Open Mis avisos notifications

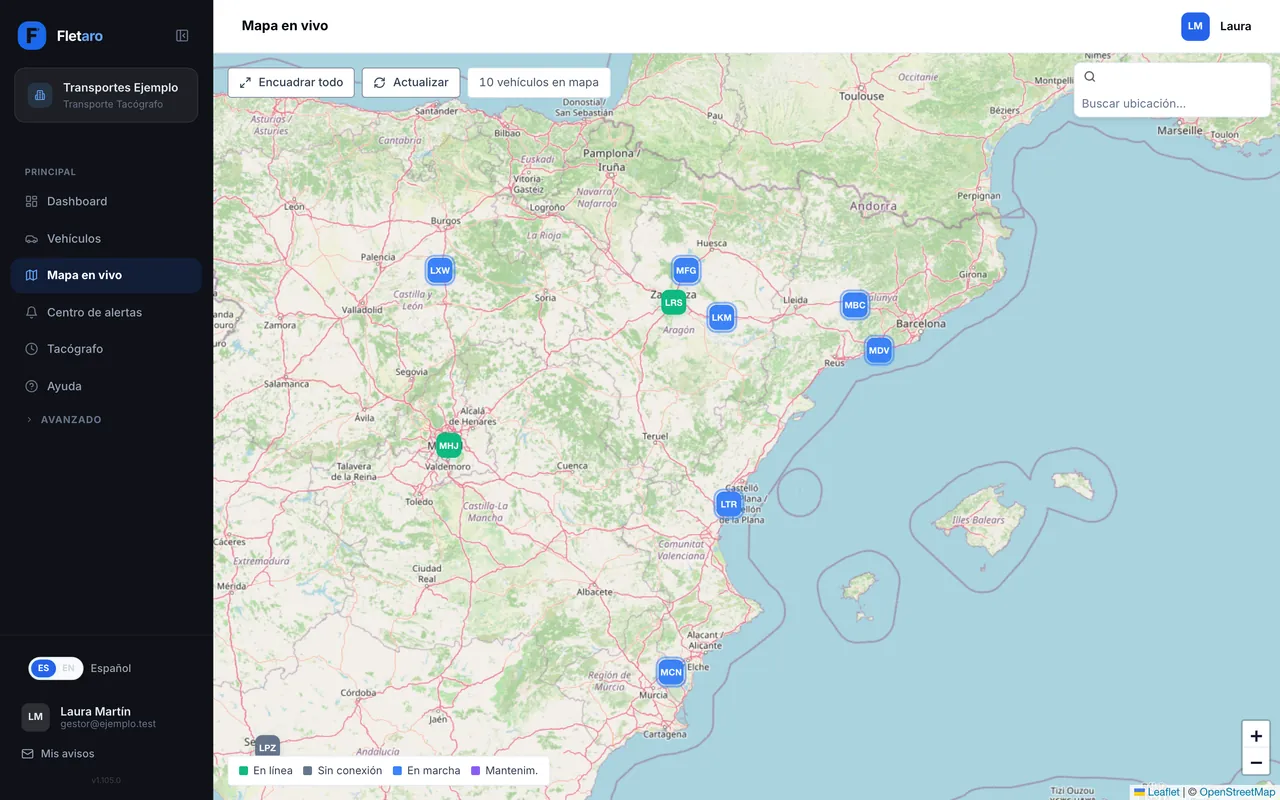coord(58,753)
